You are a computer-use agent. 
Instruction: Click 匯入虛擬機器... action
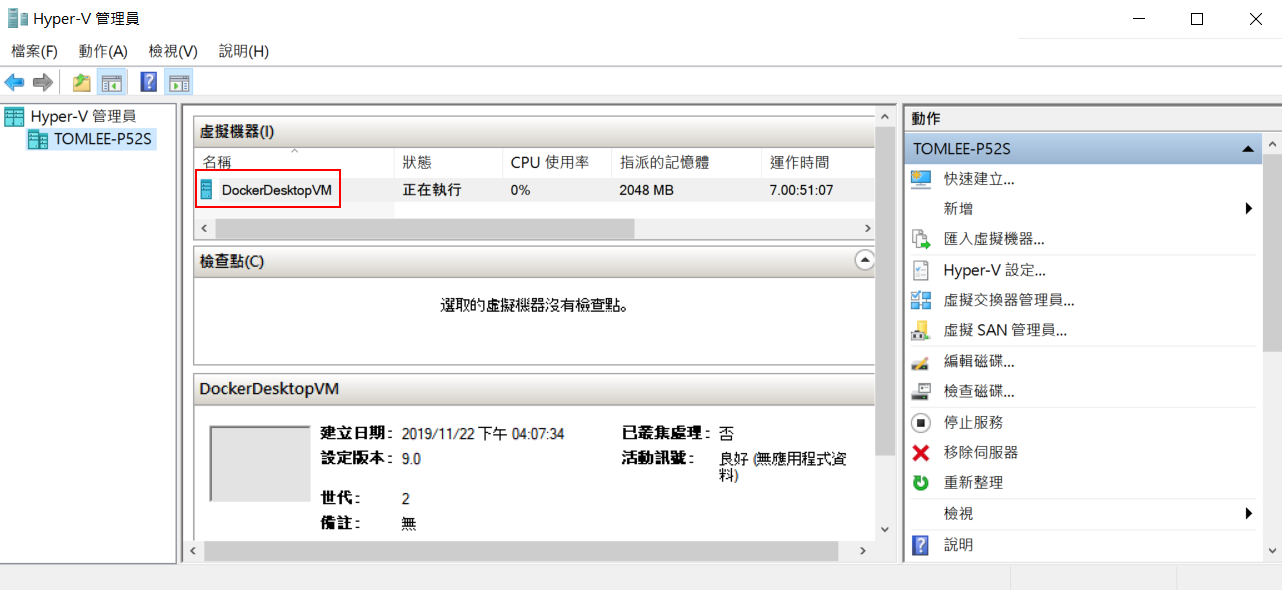pos(994,239)
